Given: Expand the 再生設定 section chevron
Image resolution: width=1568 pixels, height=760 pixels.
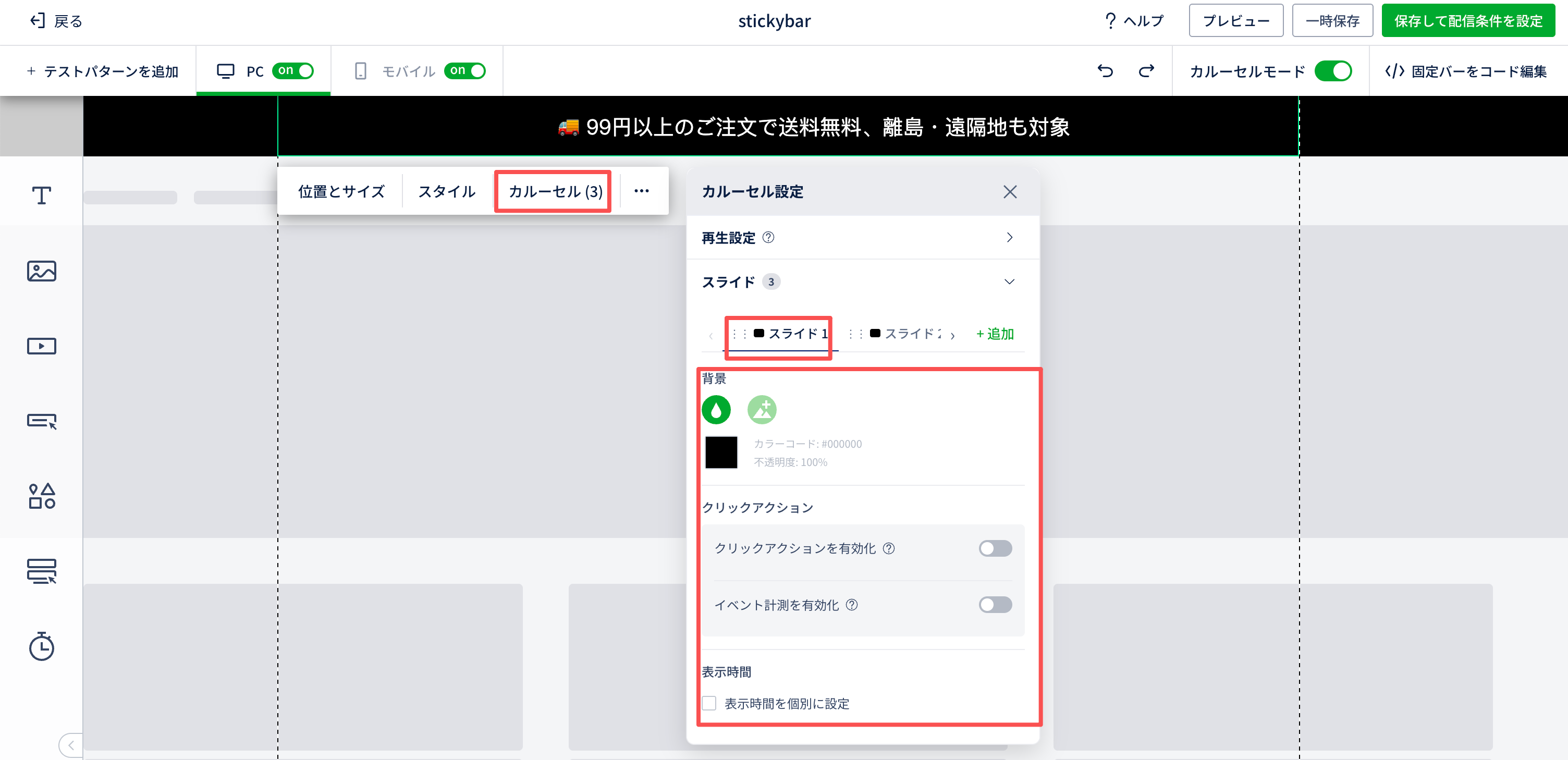Looking at the screenshot, I should point(1010,237).
